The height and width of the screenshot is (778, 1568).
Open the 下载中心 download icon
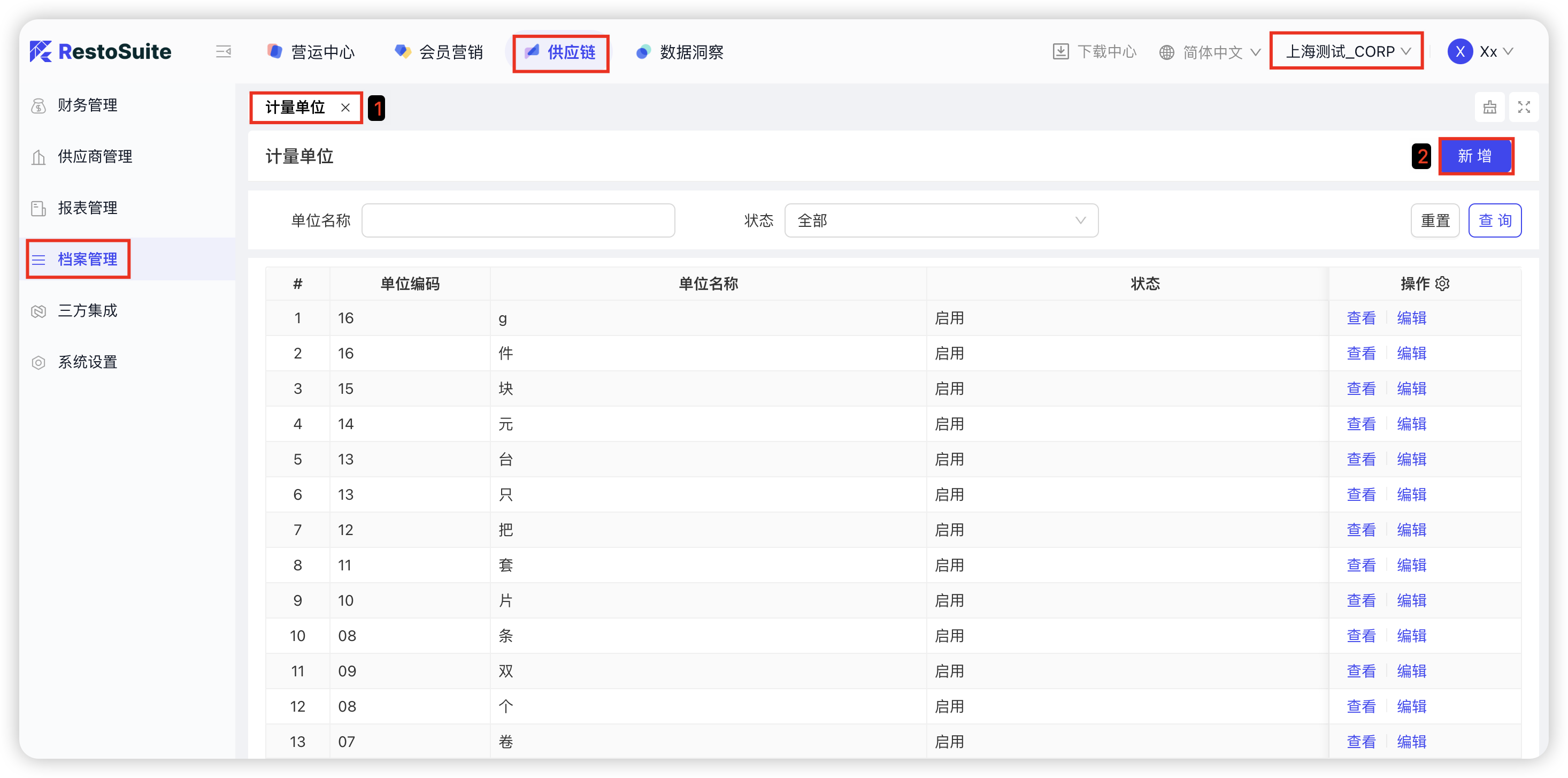pos(1060,52)
